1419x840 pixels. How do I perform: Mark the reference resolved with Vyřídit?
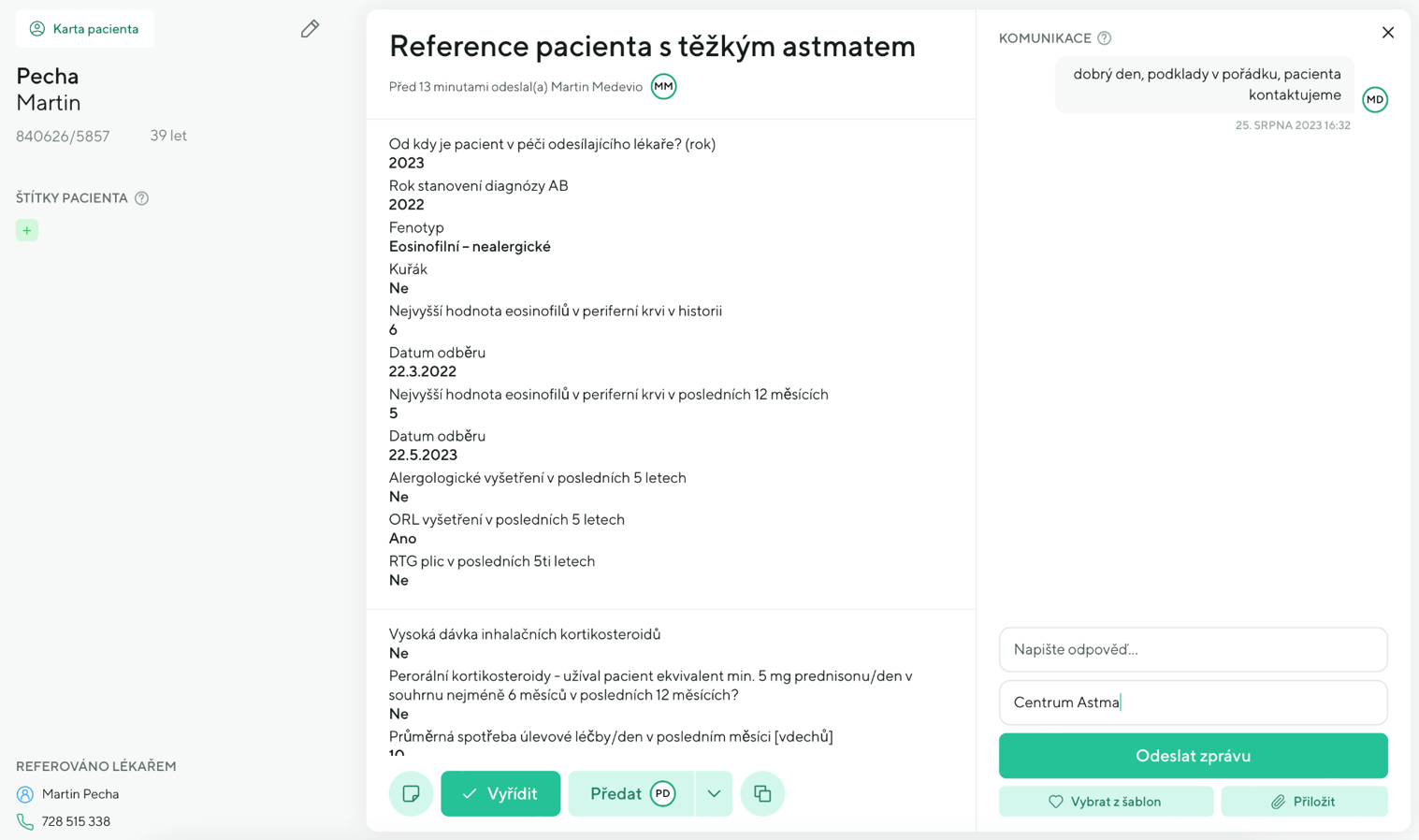500,793
